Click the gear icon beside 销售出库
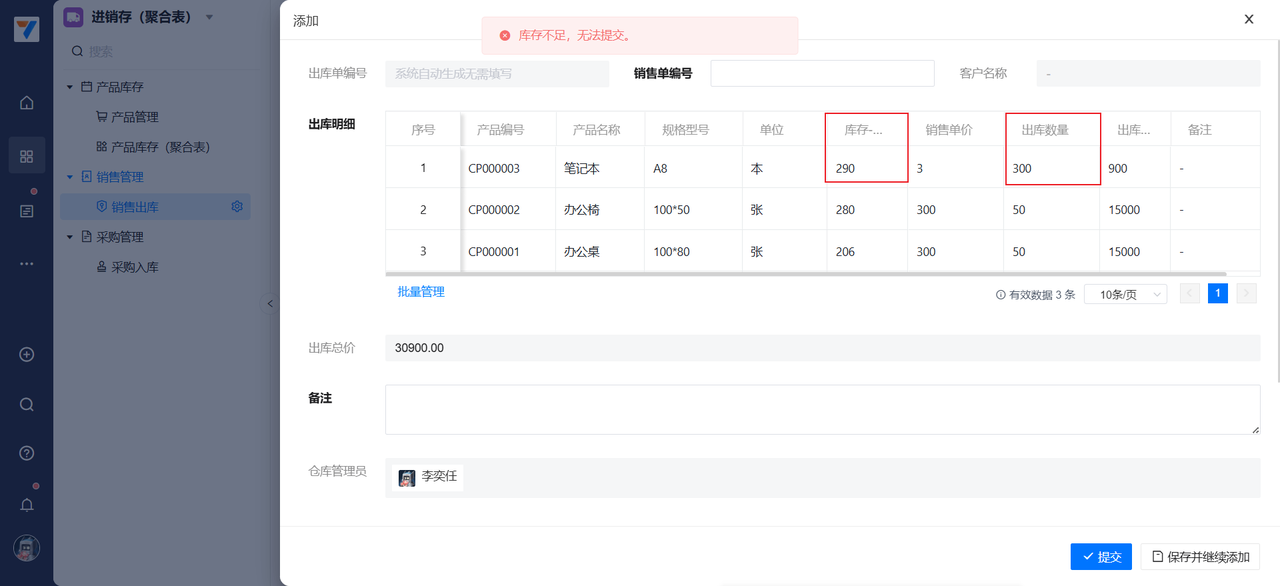This screenshot has height=586, width=1280. 237,207
